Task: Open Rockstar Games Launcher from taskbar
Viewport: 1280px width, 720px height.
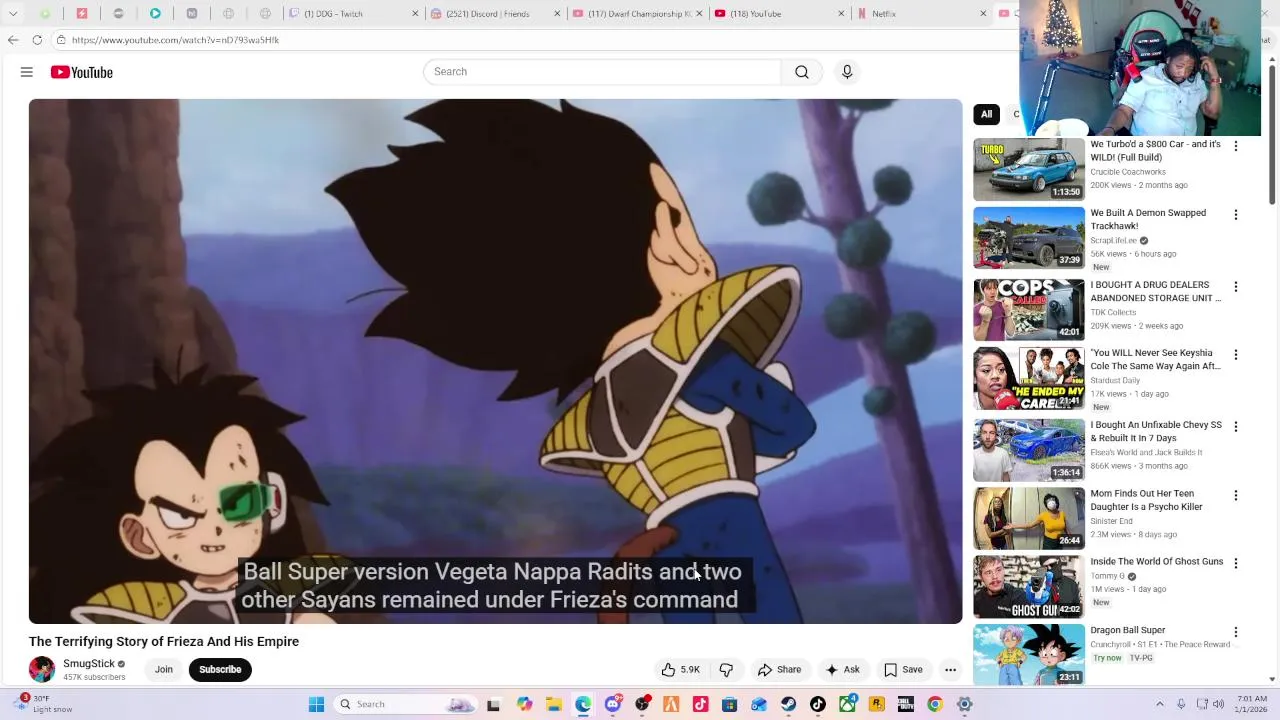Action: 877,704
